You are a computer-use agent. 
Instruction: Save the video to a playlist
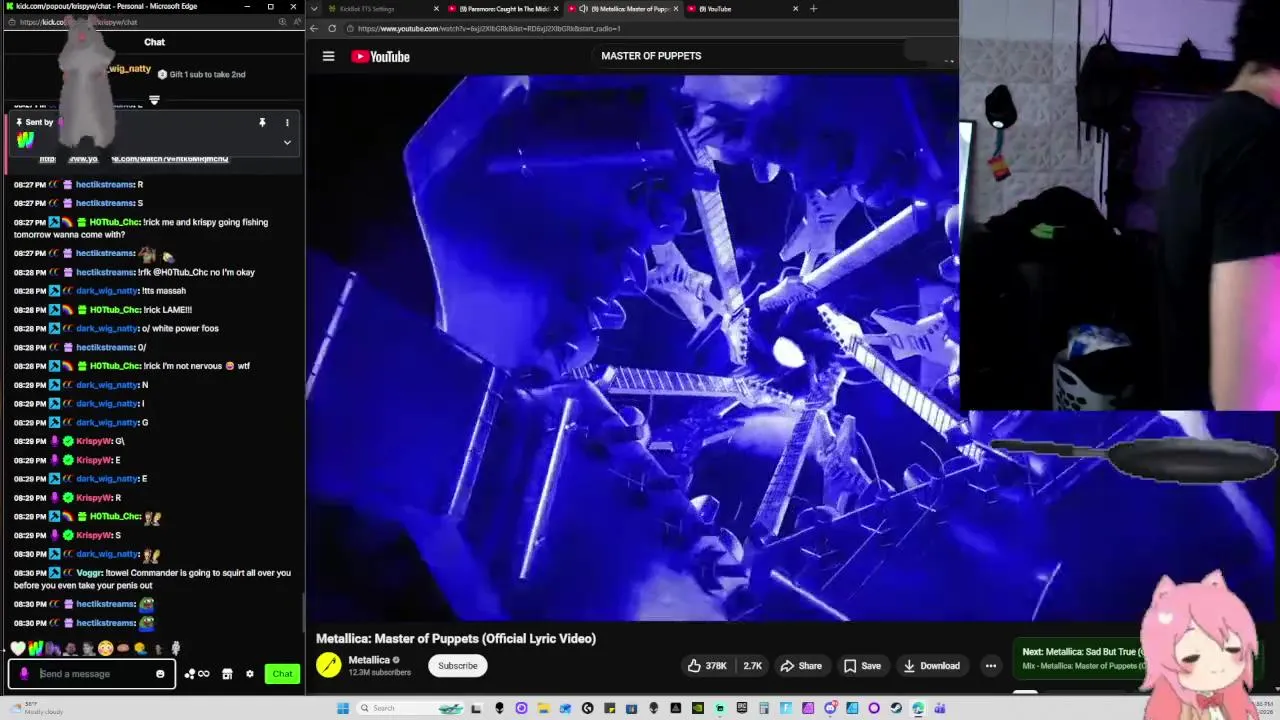point(862,666)
